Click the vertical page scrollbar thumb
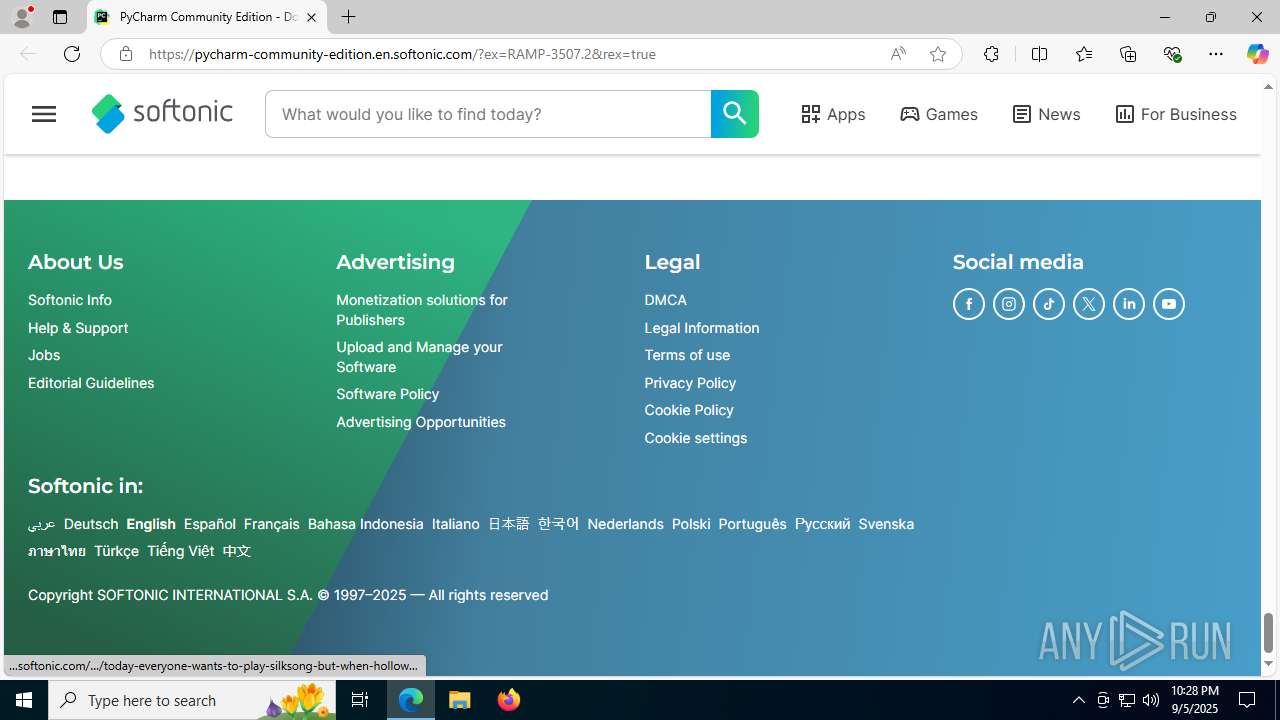The height and width of the screenshot is (720, 1280). click(x=1268, y=632)
